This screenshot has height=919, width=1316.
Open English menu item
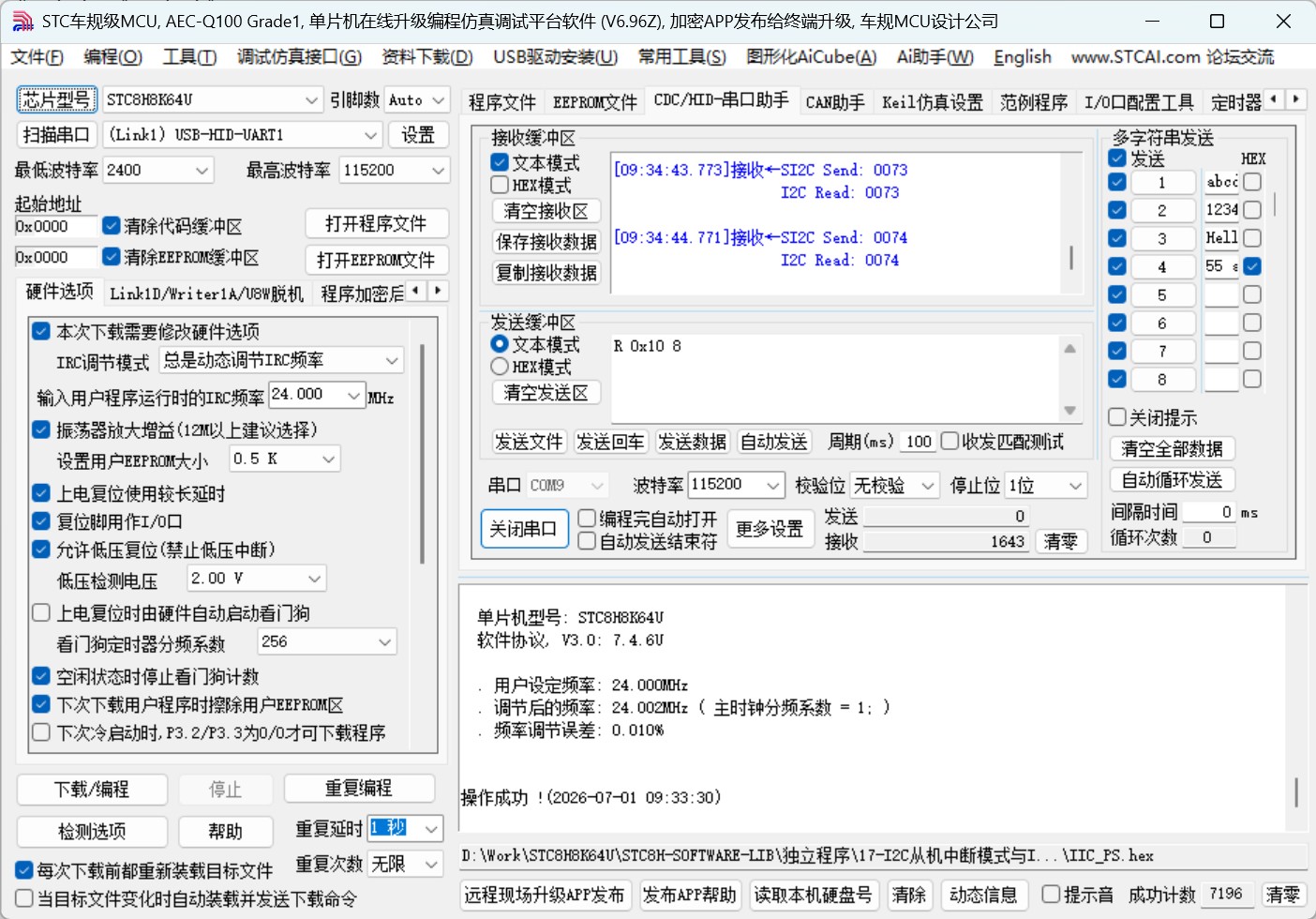point(1023,57)
